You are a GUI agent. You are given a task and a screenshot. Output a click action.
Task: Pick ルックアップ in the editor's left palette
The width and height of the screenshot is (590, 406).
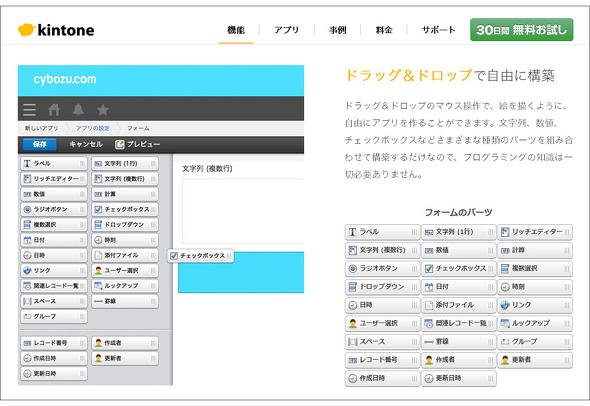click(125, 286)
